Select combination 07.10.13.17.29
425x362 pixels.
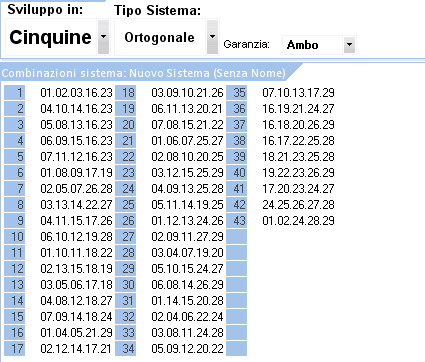pyautogui.click(x=298, y=93)
